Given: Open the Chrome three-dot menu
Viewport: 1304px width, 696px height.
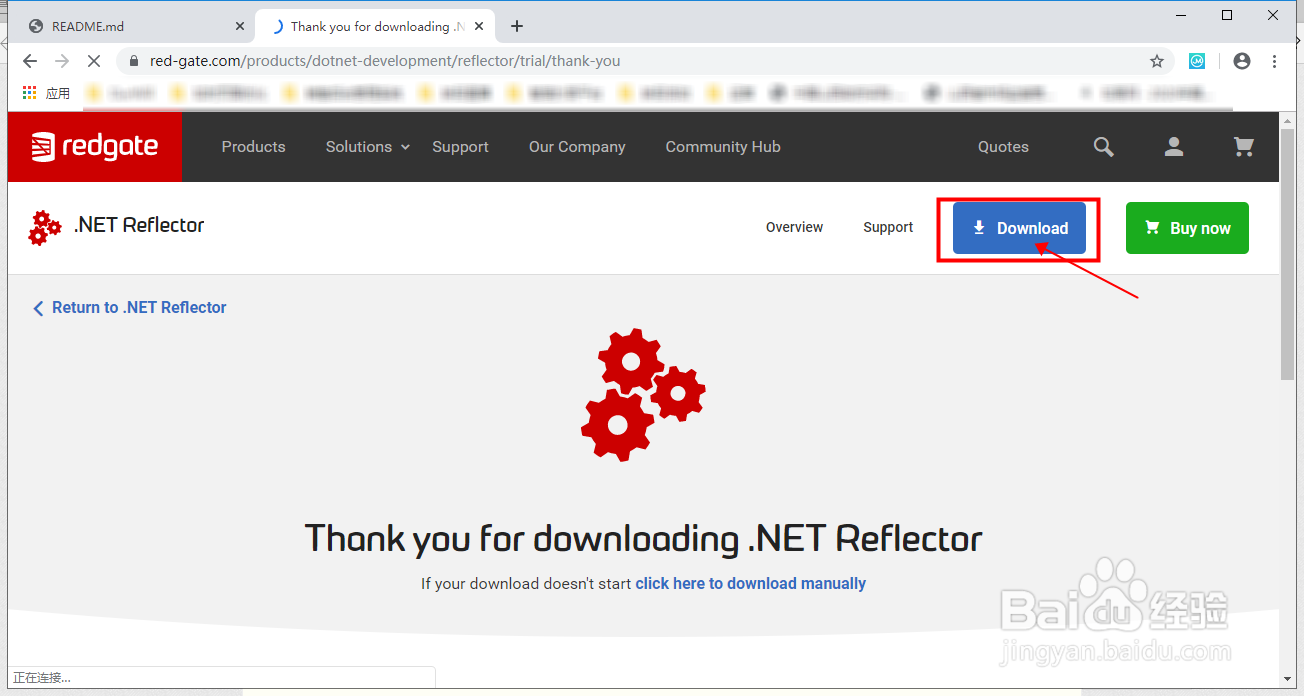Looking at the screenshot, I should [1274, 61].
